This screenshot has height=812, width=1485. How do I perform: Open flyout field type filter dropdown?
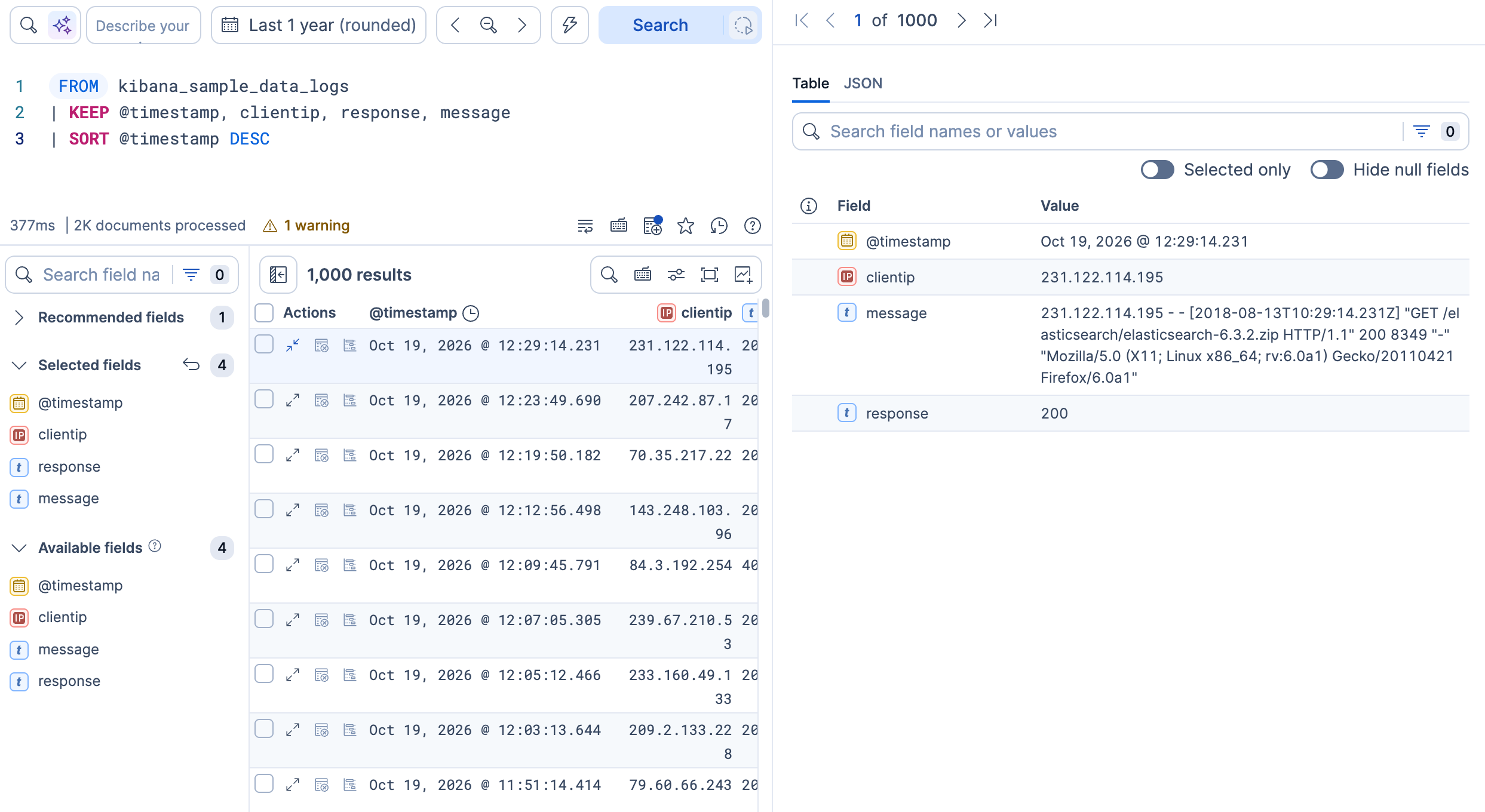(x=1436, y=131)
